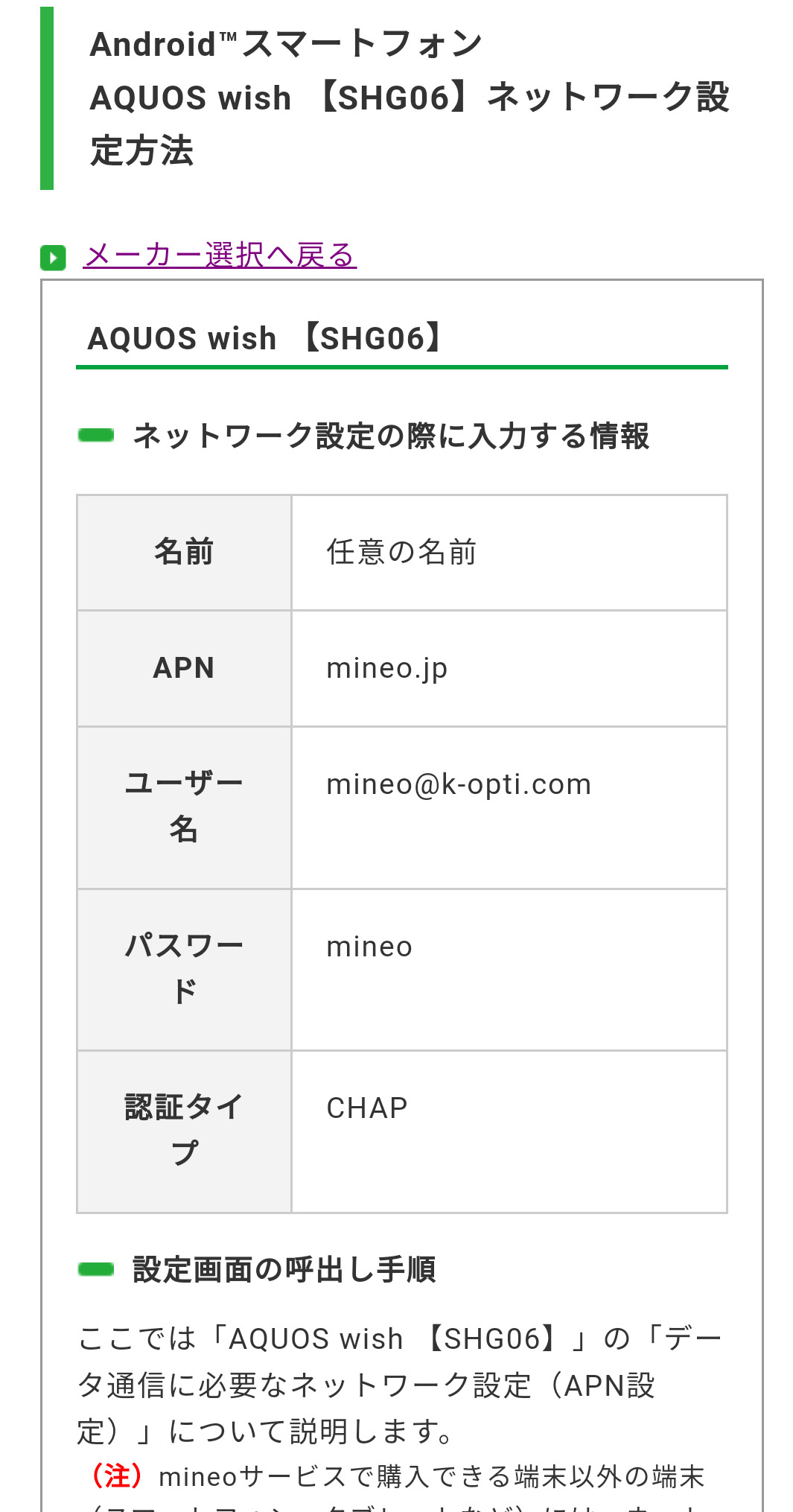Click the 名前 table header cell
Screen dimensions: 793x1512
(x=184, y=553)
